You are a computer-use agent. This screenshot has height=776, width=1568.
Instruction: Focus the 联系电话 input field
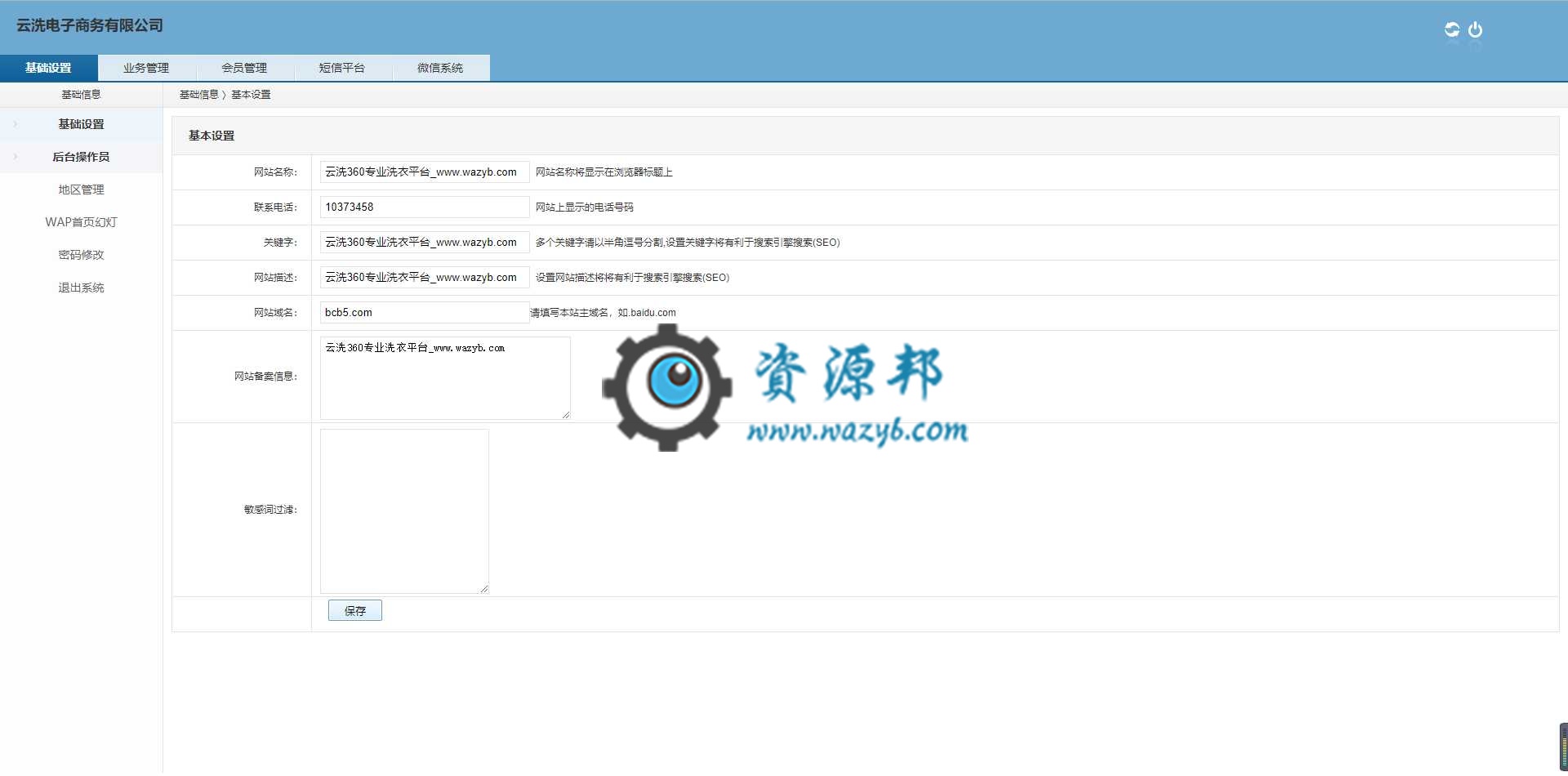[x=425, y=207]
